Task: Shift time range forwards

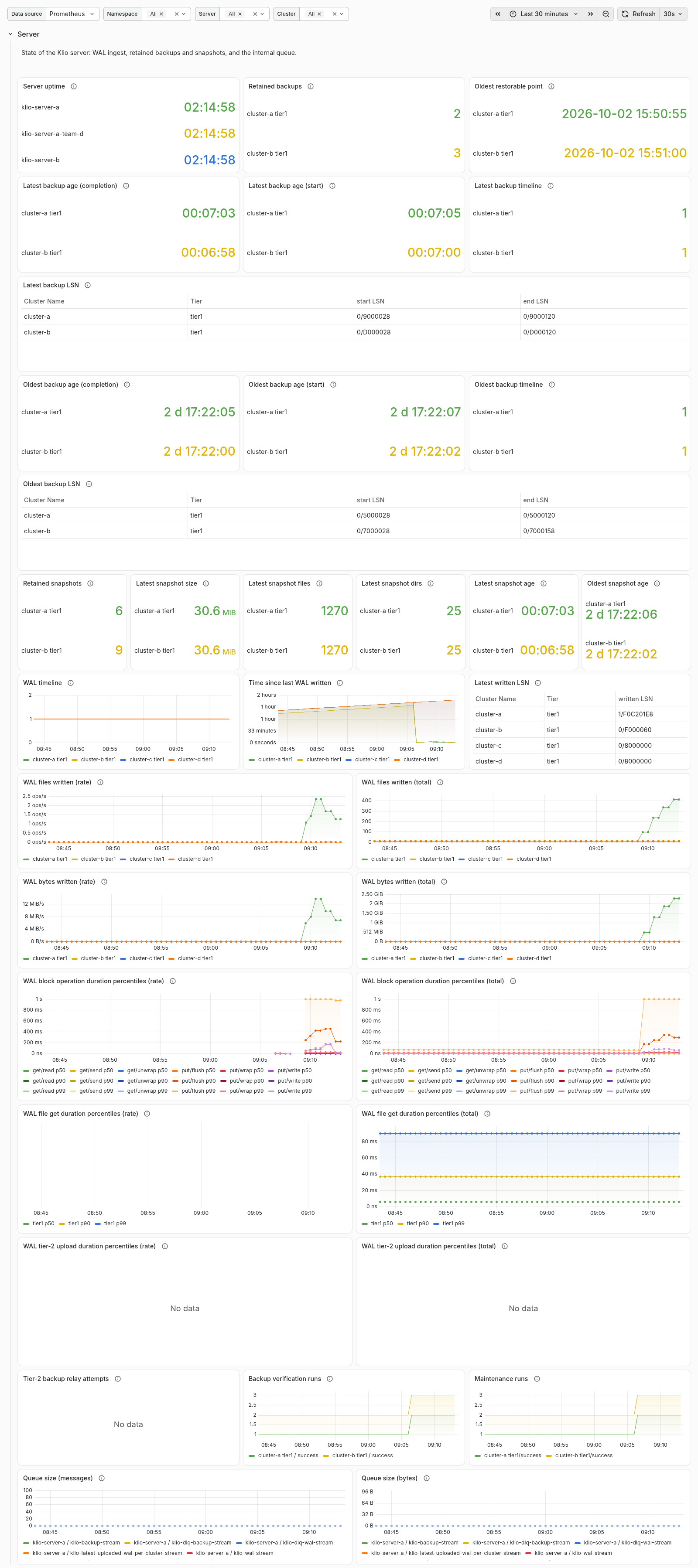Action: pos(590,14)
